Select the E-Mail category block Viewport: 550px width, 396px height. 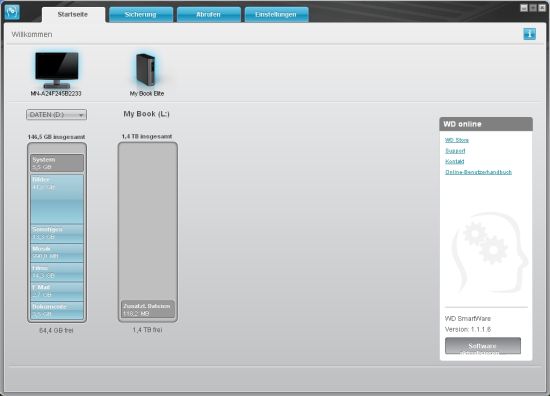tap(57, 291)
